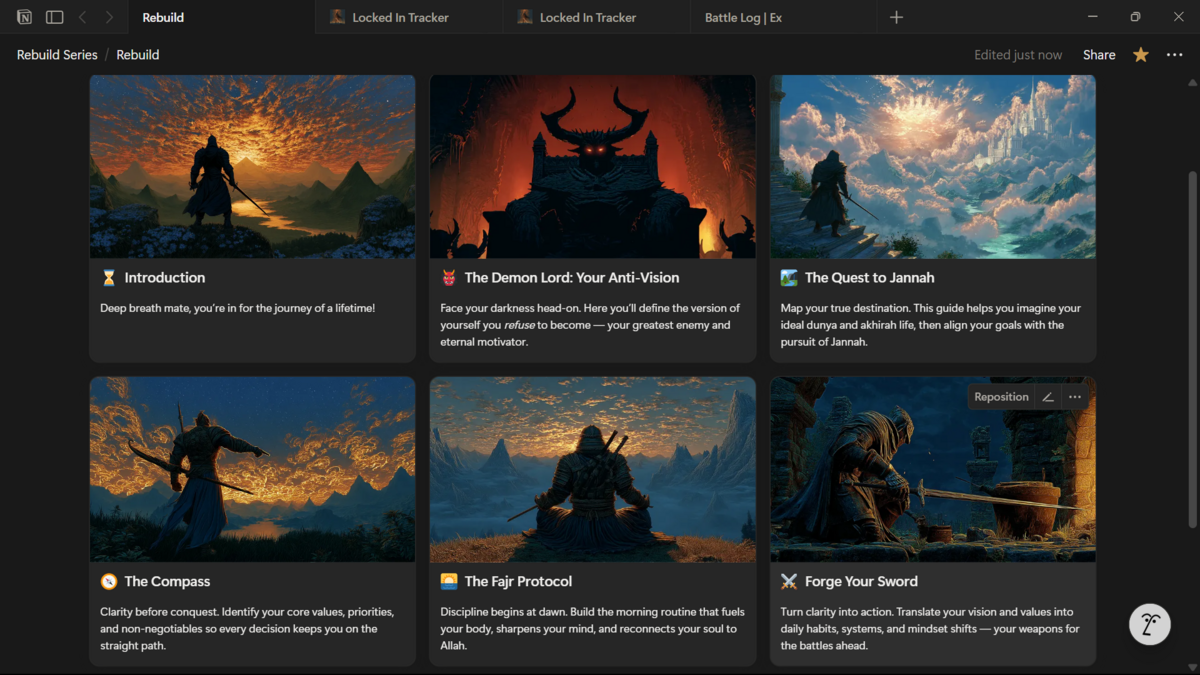Click Reposition on Forge Your Sword cover
This screenshot has height=675, width=1200.
pyautogui.click(x=1001, y=397)
